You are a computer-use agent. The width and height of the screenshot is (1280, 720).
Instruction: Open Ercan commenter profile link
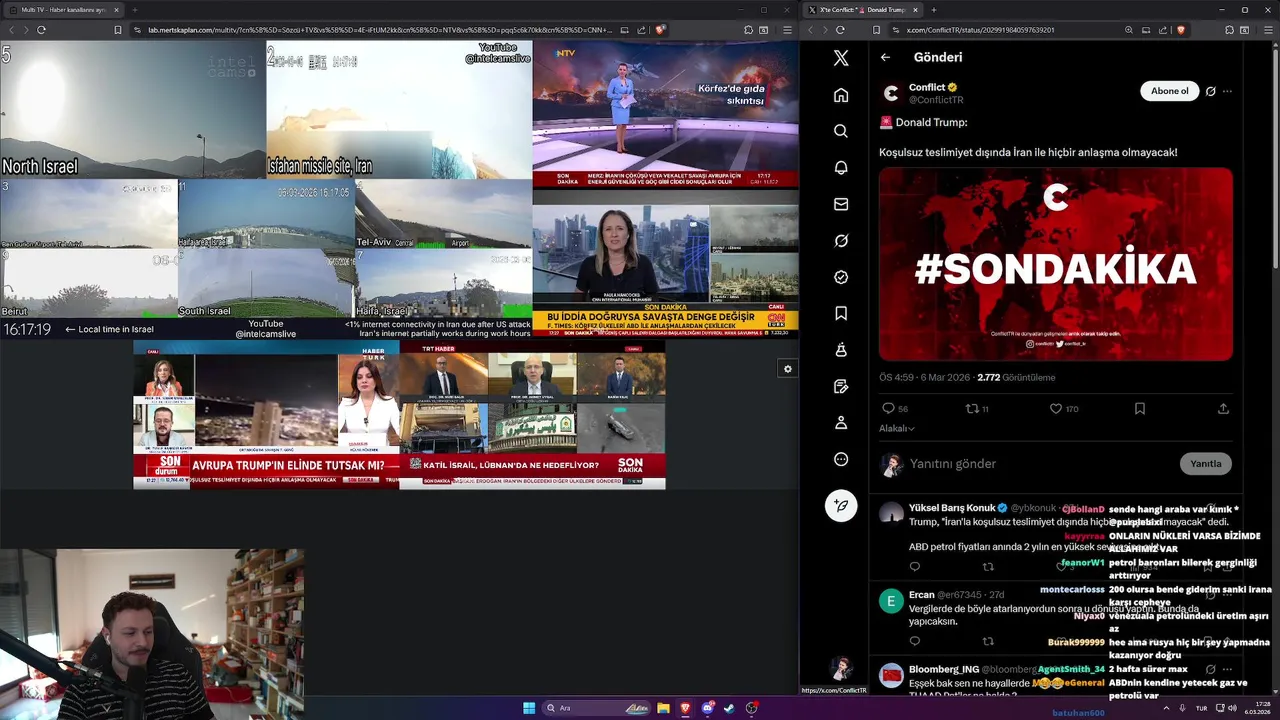click(922, 595)
